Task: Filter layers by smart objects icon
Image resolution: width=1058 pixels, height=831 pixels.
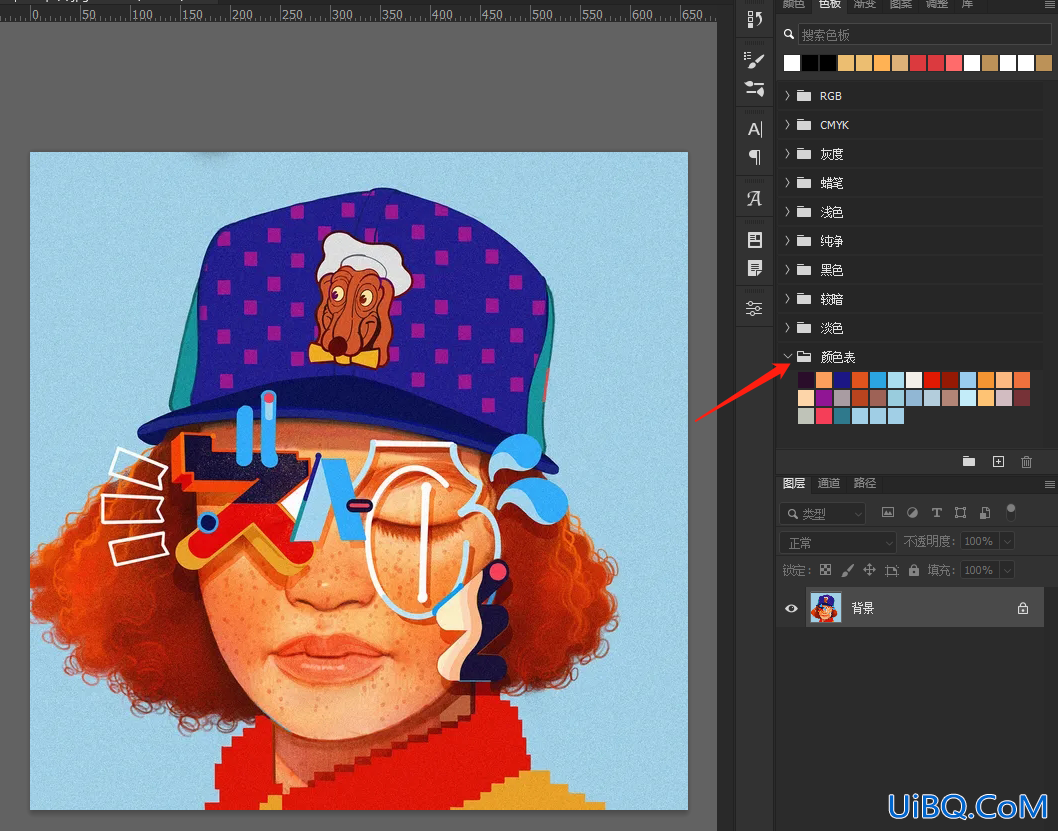Action: [x=985, y=513]
